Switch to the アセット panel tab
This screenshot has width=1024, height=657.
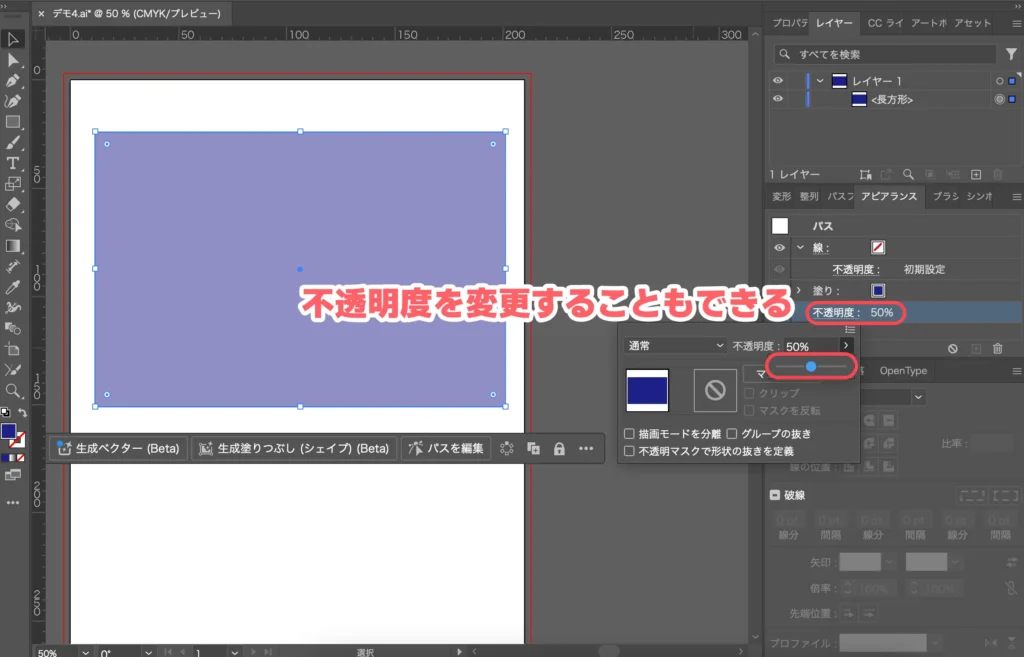[972, 23]
